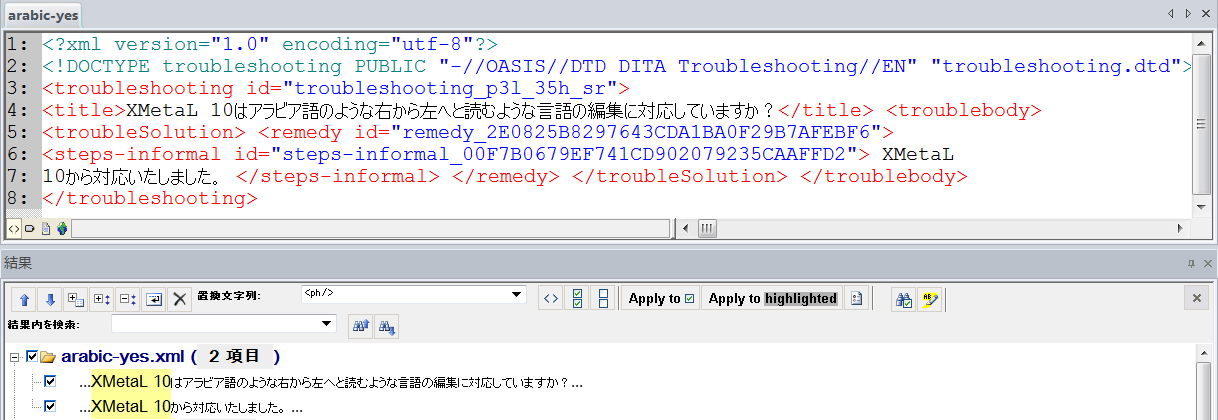The image size is (1218, 420).
Task: Open replacement string dropdown showing <ph/>
Action: pos(517,295)
